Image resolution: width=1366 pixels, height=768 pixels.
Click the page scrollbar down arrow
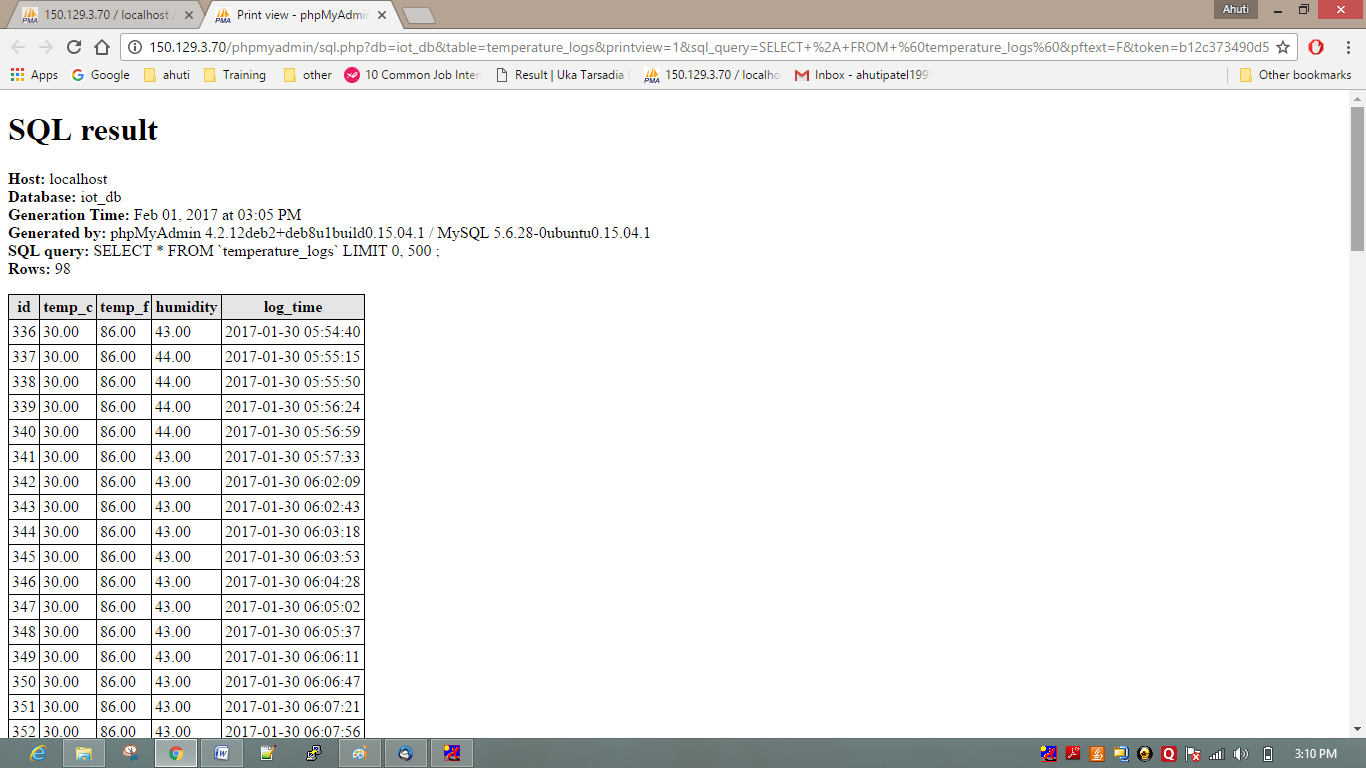pos(1357,728)
